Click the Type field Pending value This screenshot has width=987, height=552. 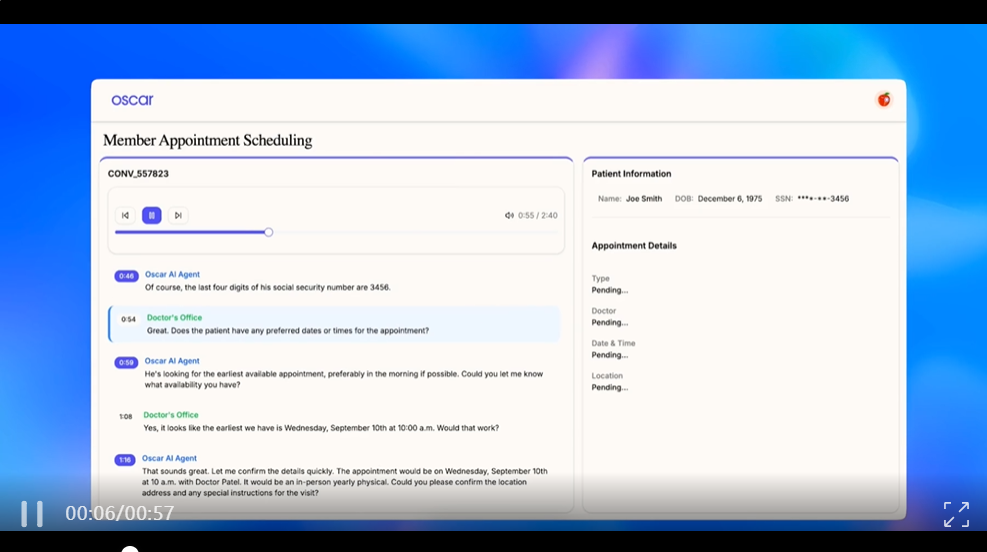click(609, 290)
